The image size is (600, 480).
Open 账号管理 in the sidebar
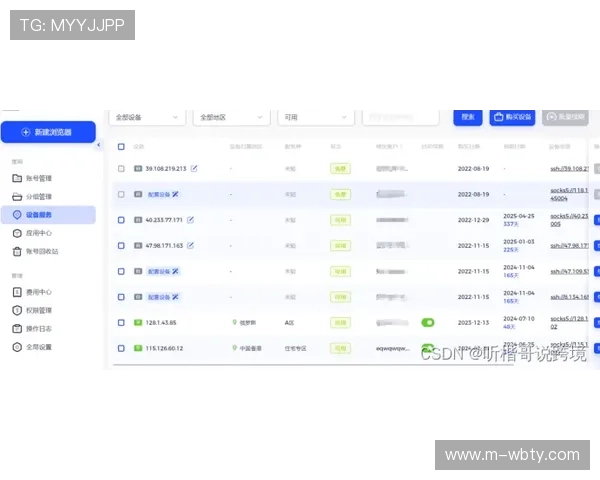[39, 178]
